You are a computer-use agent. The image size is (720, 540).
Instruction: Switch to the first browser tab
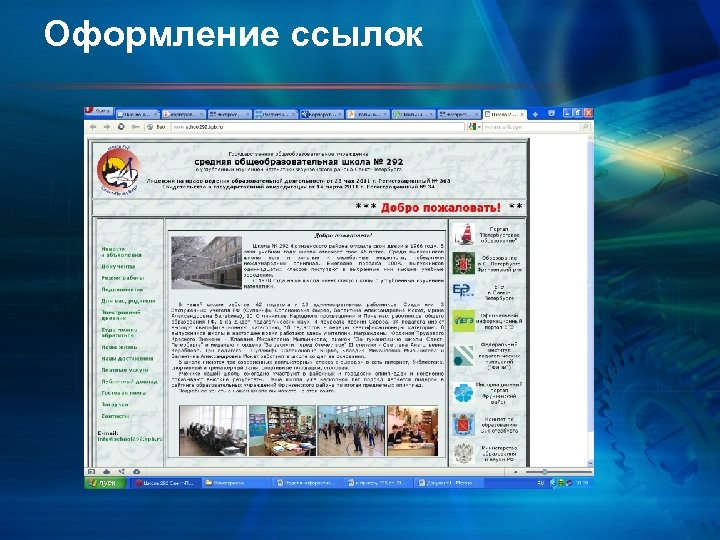[137, 114]
